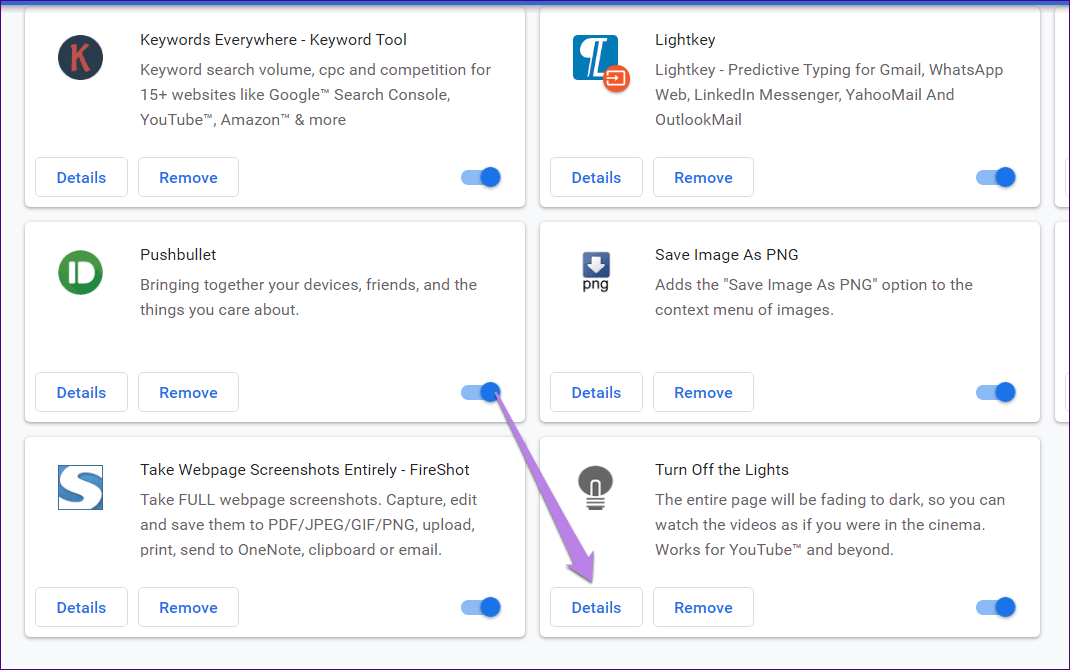The height and width of the screenshot is (670, 1070).
Task: Click the 'Lightkey' extension title
Action: pos(685,40)
